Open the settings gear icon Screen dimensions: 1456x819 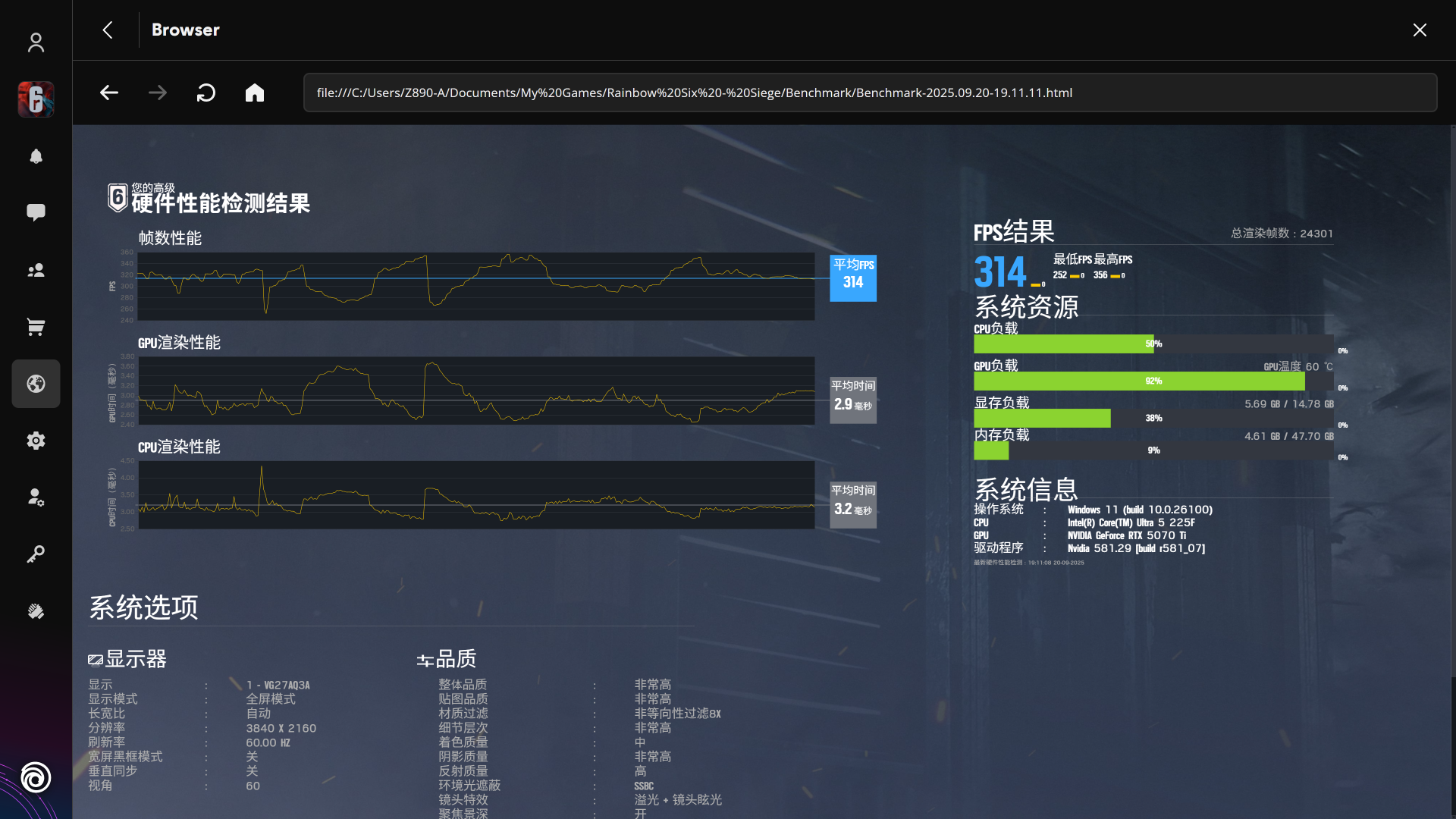tap(36, 441)
